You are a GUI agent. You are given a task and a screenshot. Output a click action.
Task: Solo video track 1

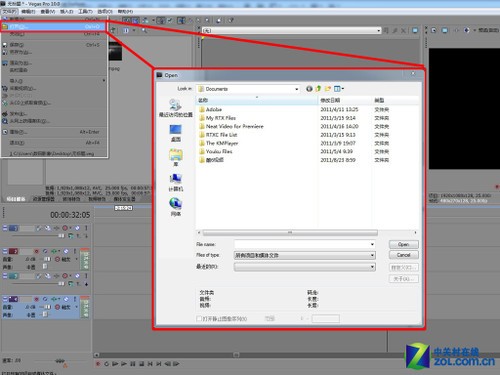(x=86, y=228)
